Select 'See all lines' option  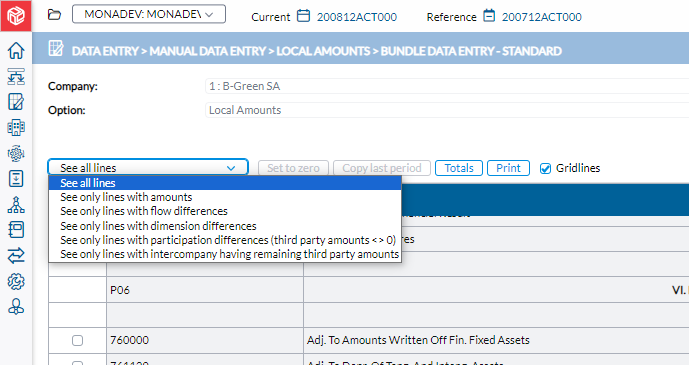(x=225, y=183)
